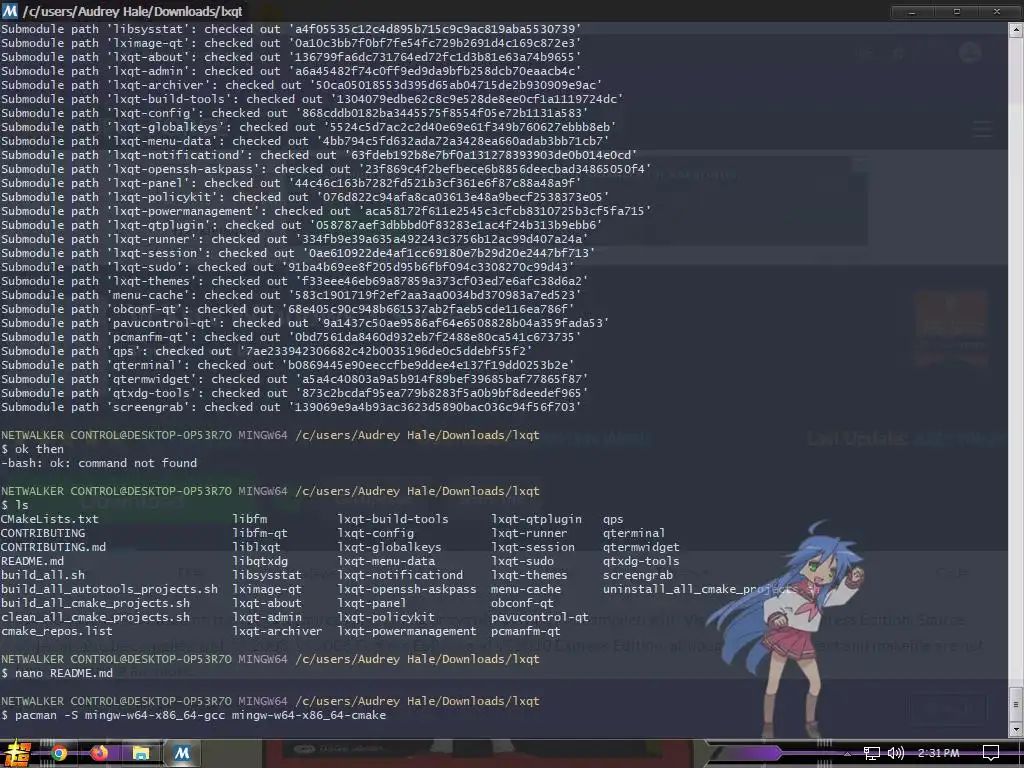This screenshot has height=768, width=1024.
Task: Click 'build_all_autotools_projects.sh' file name
Action: pos(109,589)
